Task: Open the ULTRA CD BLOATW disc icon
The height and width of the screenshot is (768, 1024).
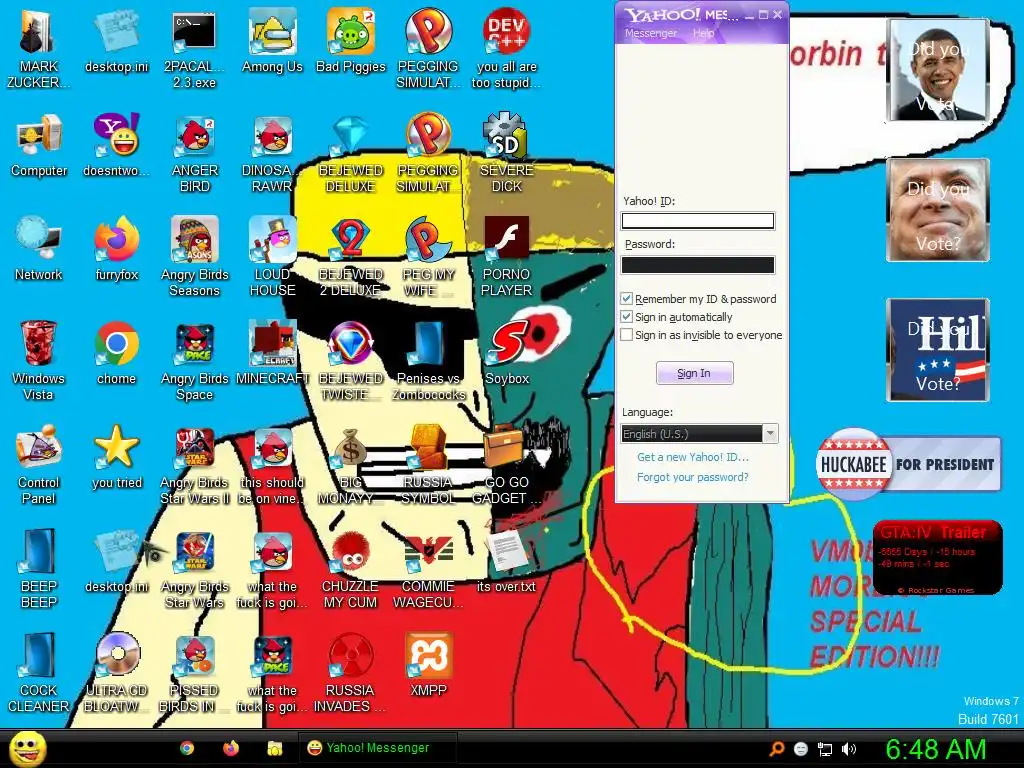Action: point(117,673)
